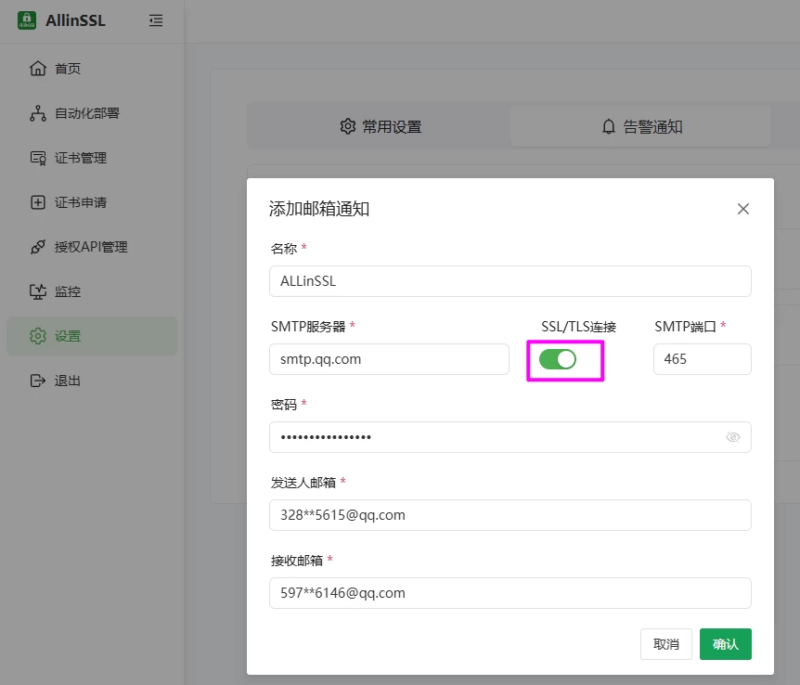Screen dimensions: 800x685
Task: Click the 取消 cancel button
Action: coord(666,644)
